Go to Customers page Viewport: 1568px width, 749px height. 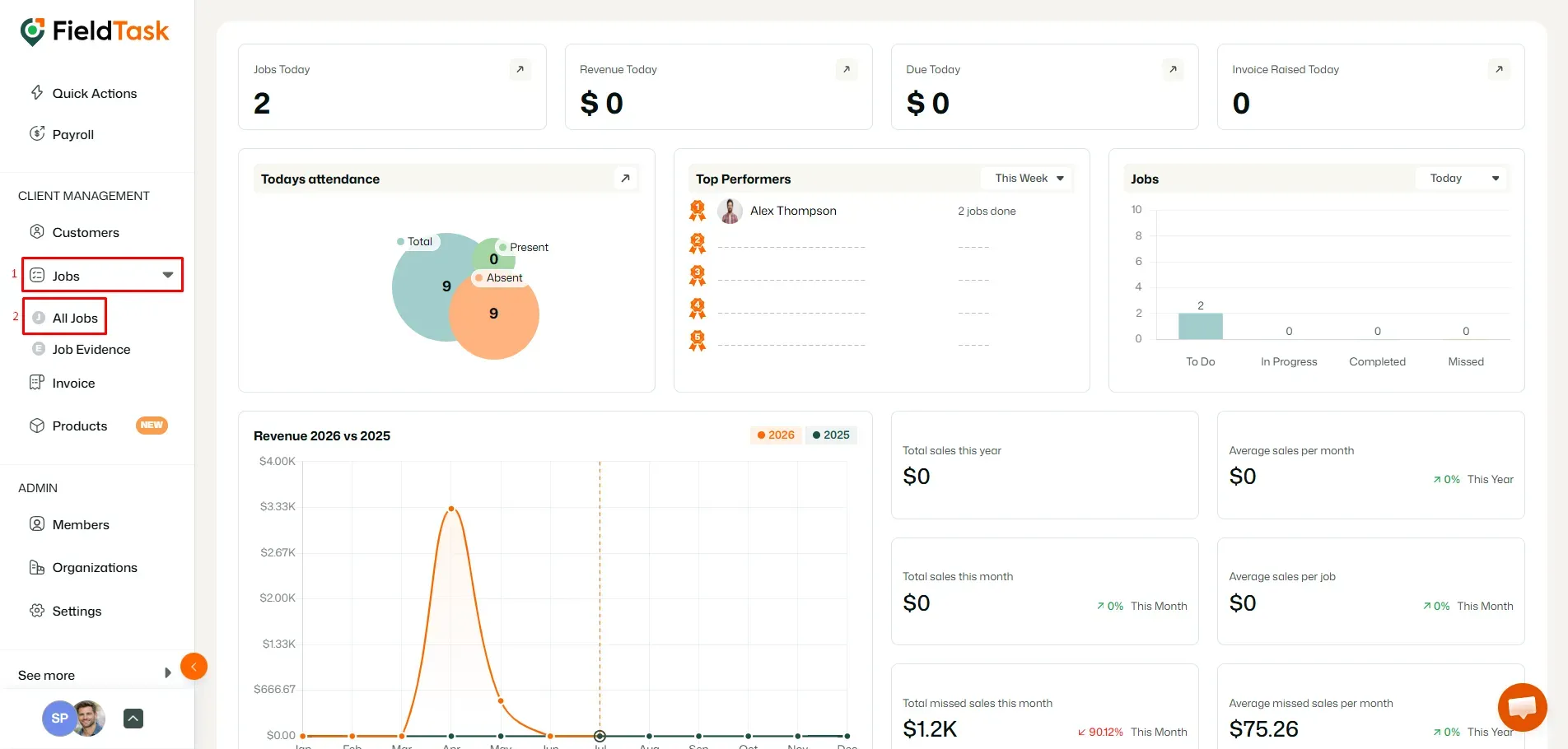86,232
